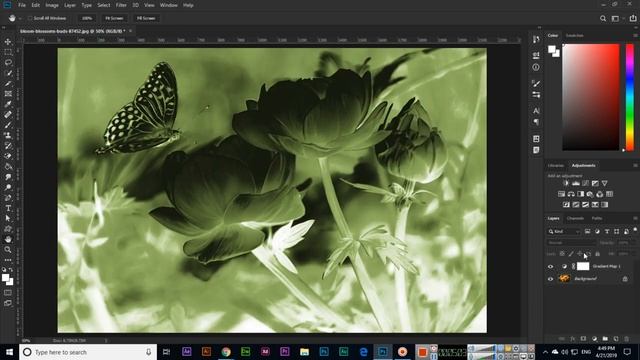Switch to the Libraries tab
Image resolution: width=640 pixels, height=360 pixels.
tap(556, 165)
